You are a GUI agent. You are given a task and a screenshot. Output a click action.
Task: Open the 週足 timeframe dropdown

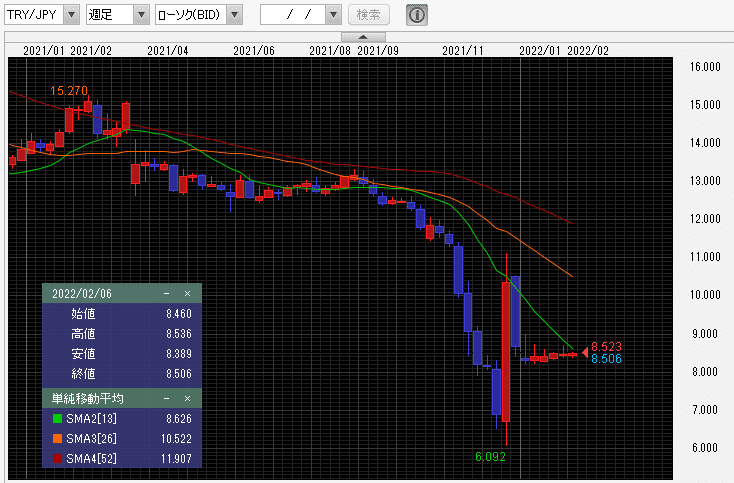click(141, 15)
